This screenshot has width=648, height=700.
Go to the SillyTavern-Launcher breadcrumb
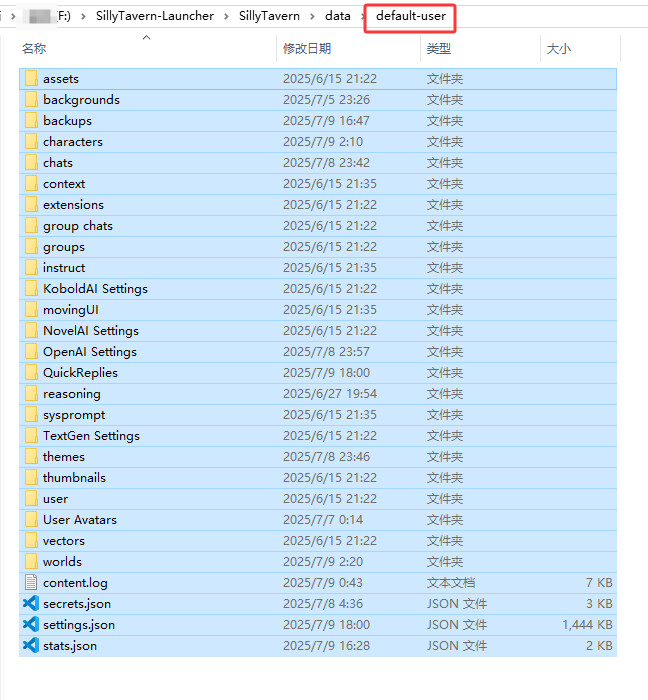point(160,16)
